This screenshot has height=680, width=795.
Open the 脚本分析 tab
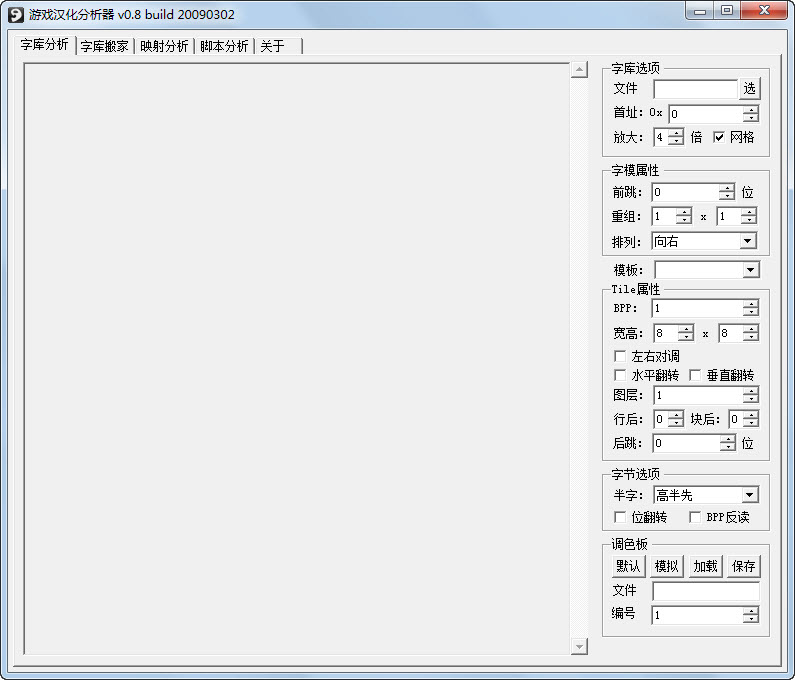[x=224, y=46]
